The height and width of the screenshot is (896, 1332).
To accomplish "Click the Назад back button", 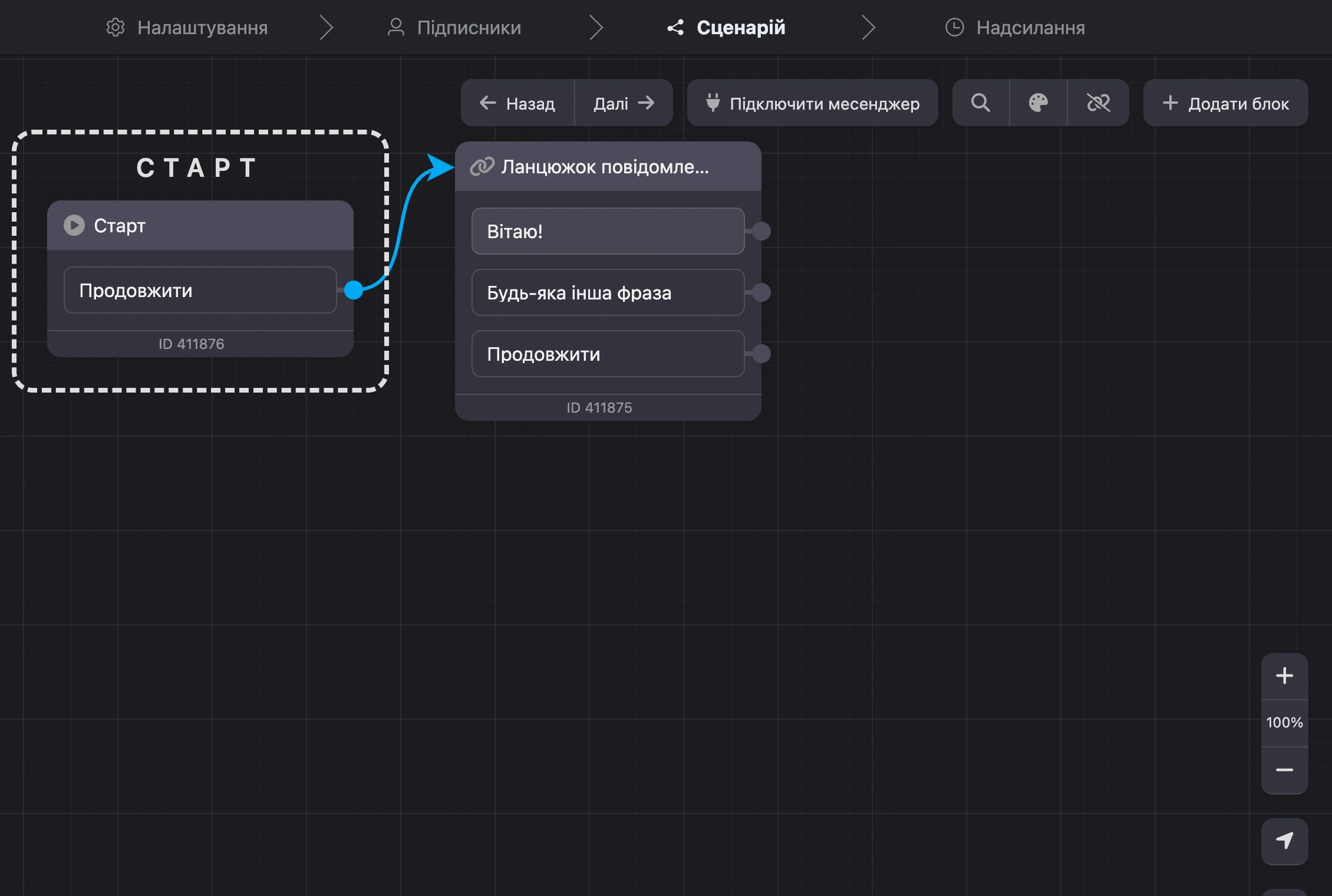I will 517,103.
